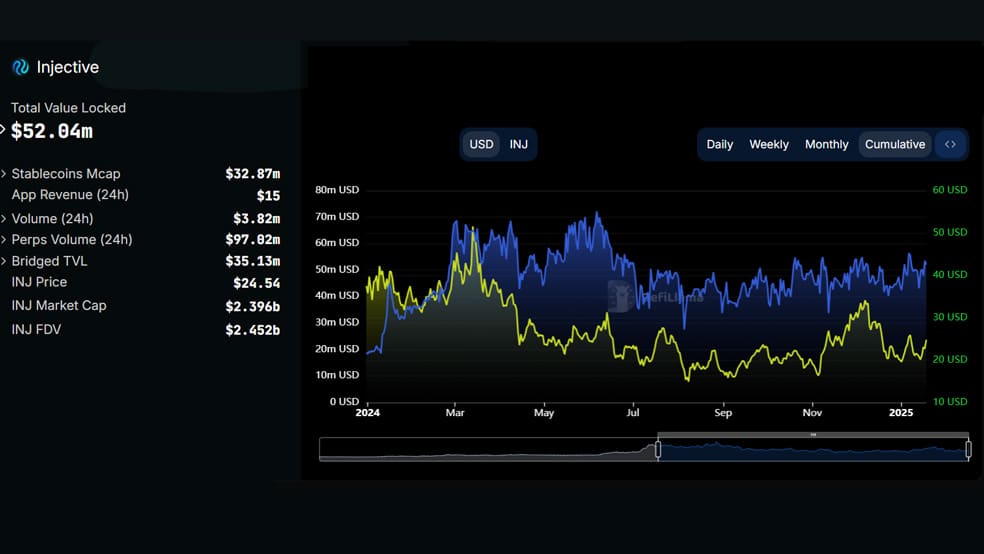Viewport: 984px width, 554px height.
Task: Click the unselected gray region of range navigator
Action: (x=488, y=449)
